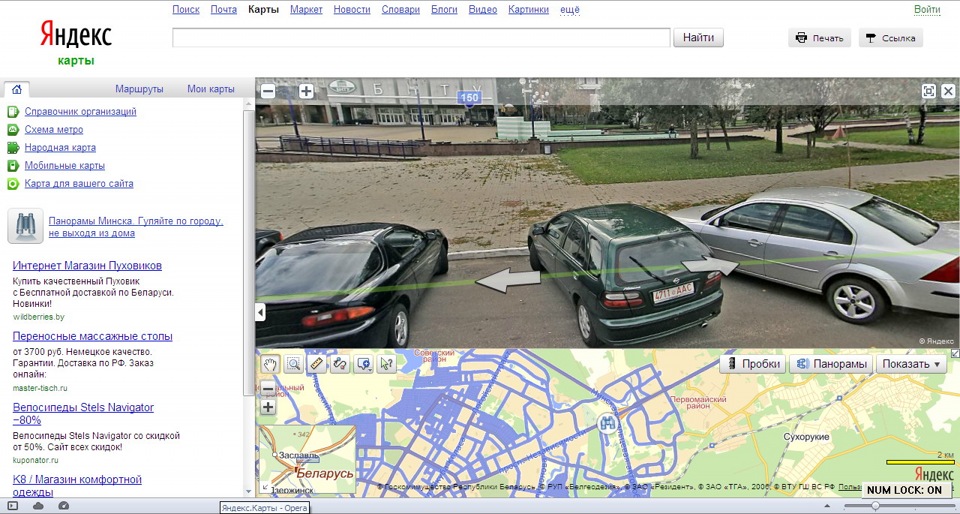Open the Новости service link

click(352, 10)
